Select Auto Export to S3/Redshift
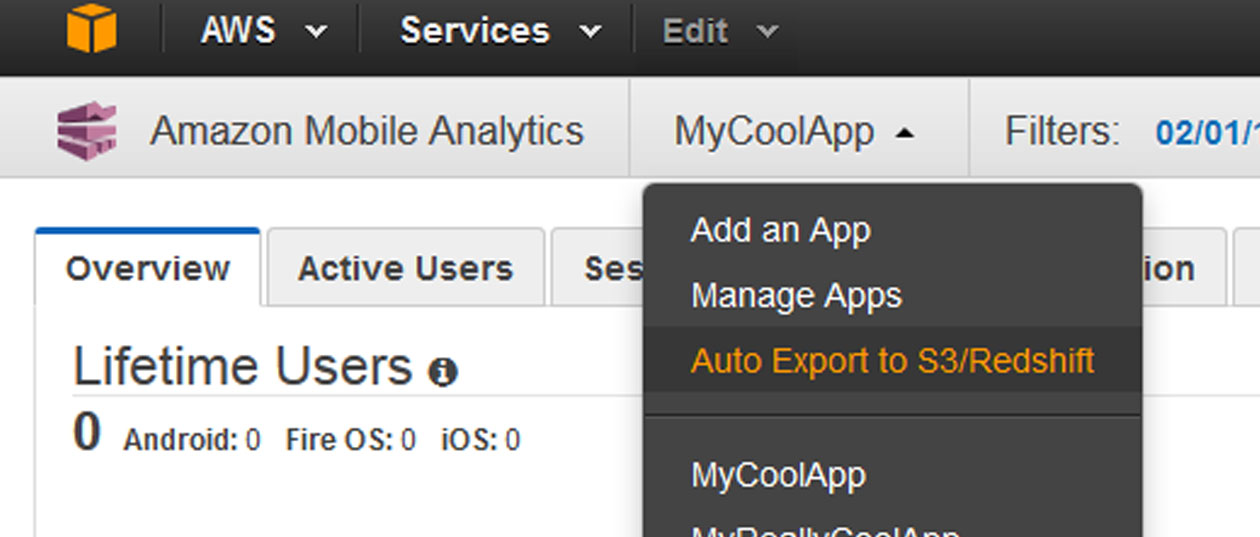The image size is (1260, 537). tap(892, 360)
